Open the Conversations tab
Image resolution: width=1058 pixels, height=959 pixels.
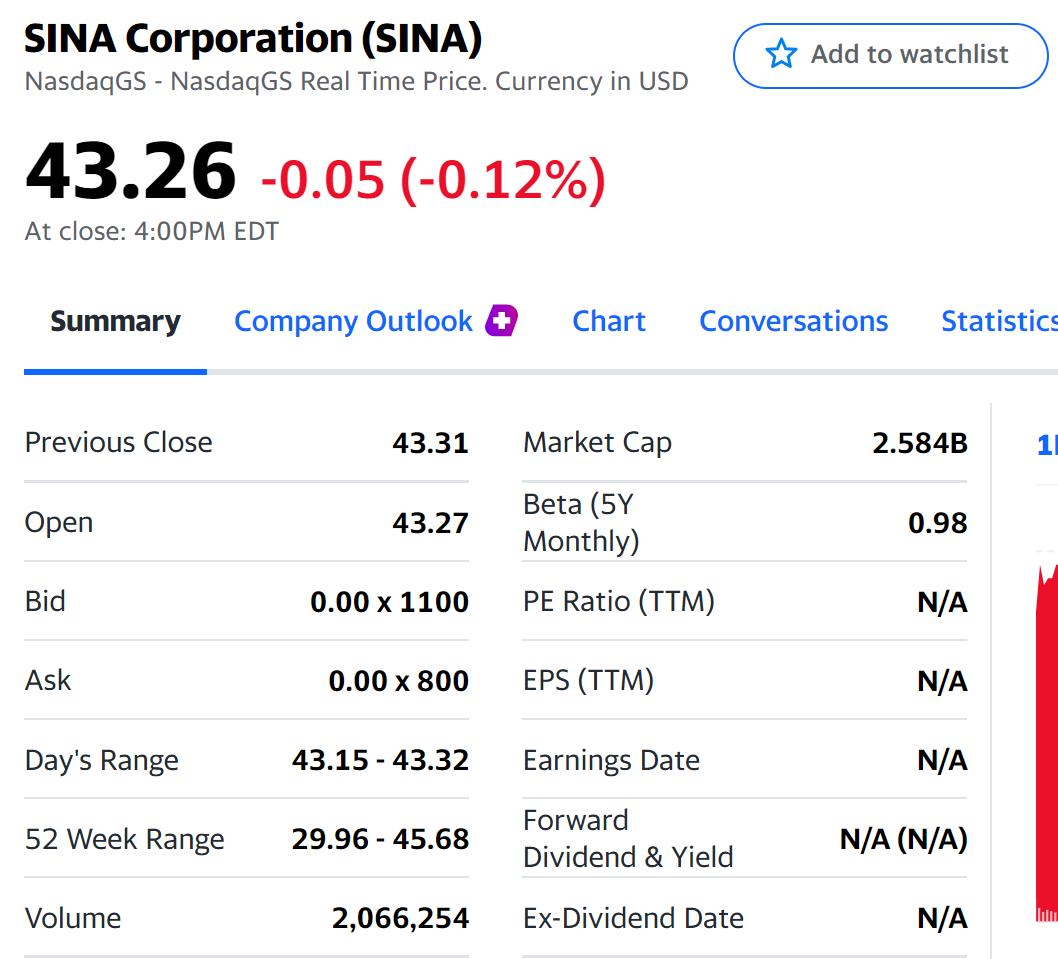click(x=794, y=321)
